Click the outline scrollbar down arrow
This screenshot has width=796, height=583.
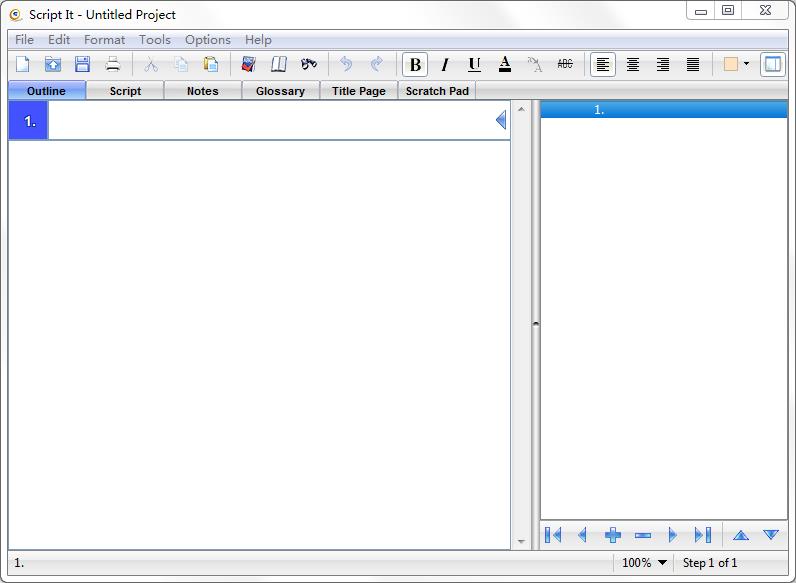(x=521, y=541)
